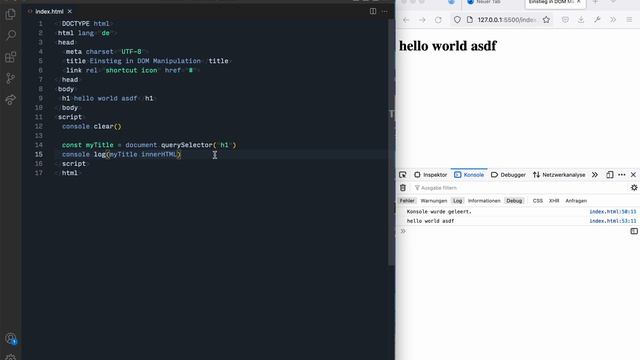Click 'Konsole wurde geleert.' console message
The image size is (640, 360).
tap(439, 212)
